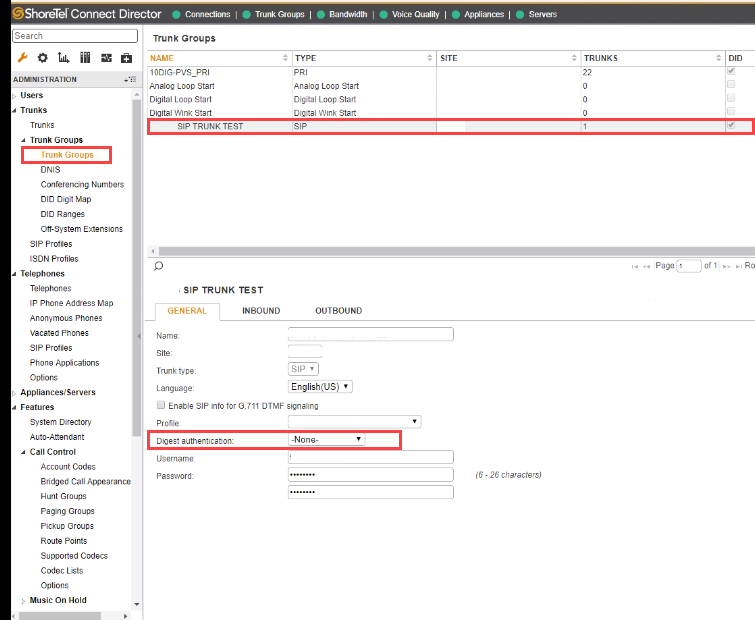755x620 pixels.
Task: Click the Page number input box
Action: (x=689, y=266)
